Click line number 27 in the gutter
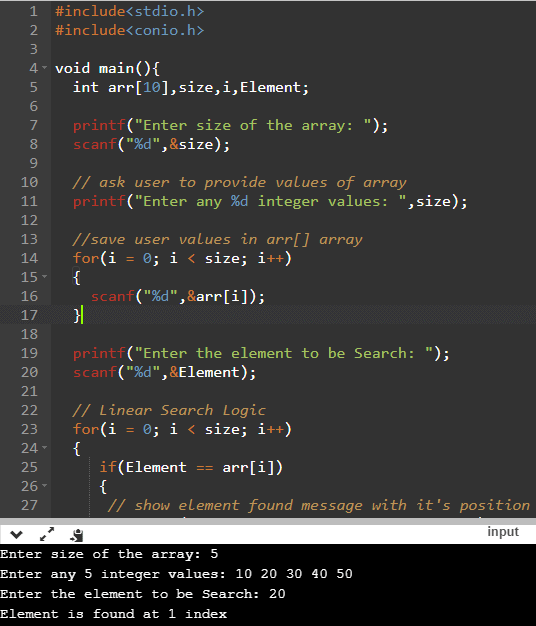Screen dimensions: 536x626 coord(29,505)
